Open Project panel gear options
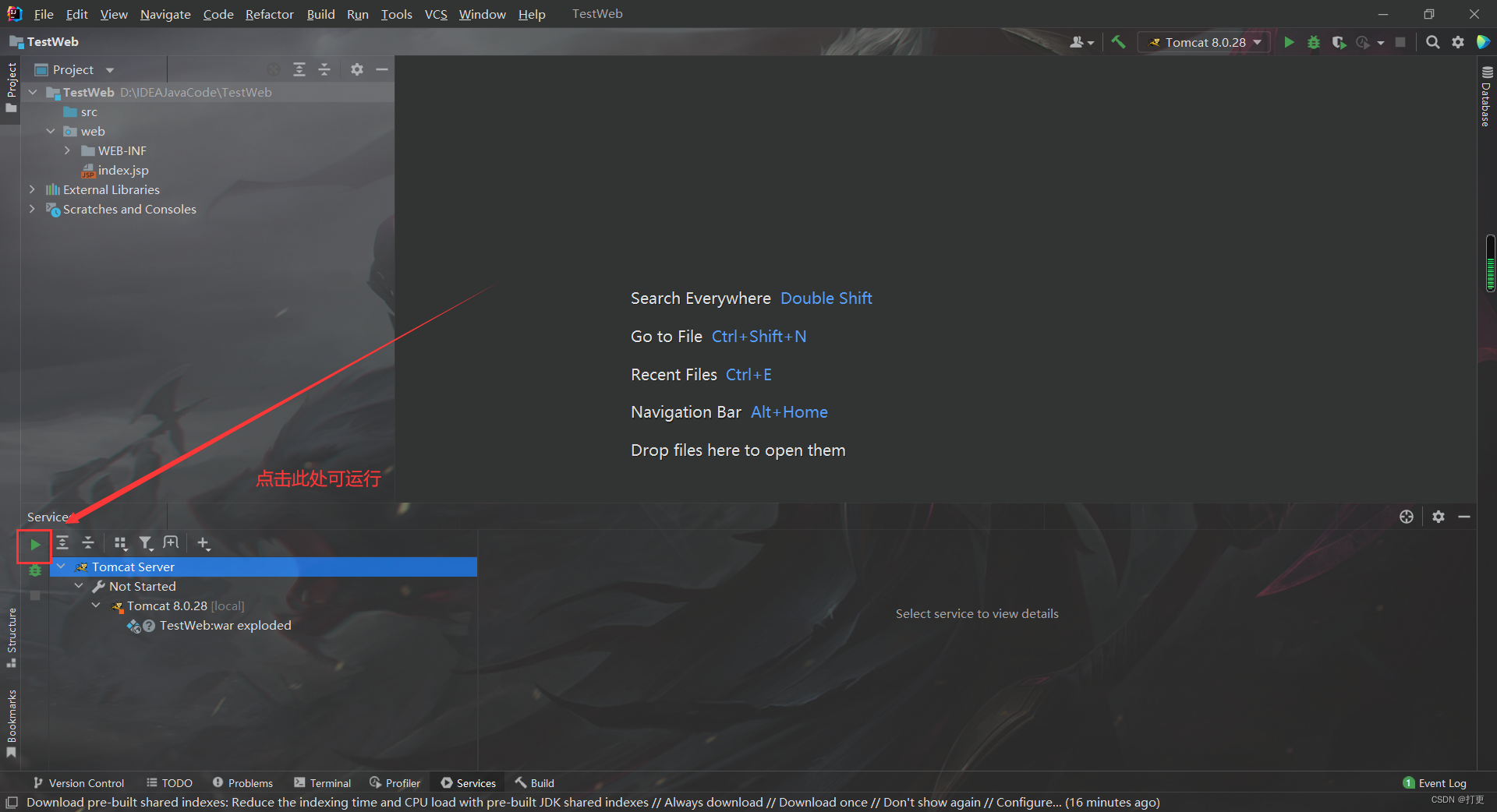This screenshot has width=1497, height=812. [x=357, y=69]
